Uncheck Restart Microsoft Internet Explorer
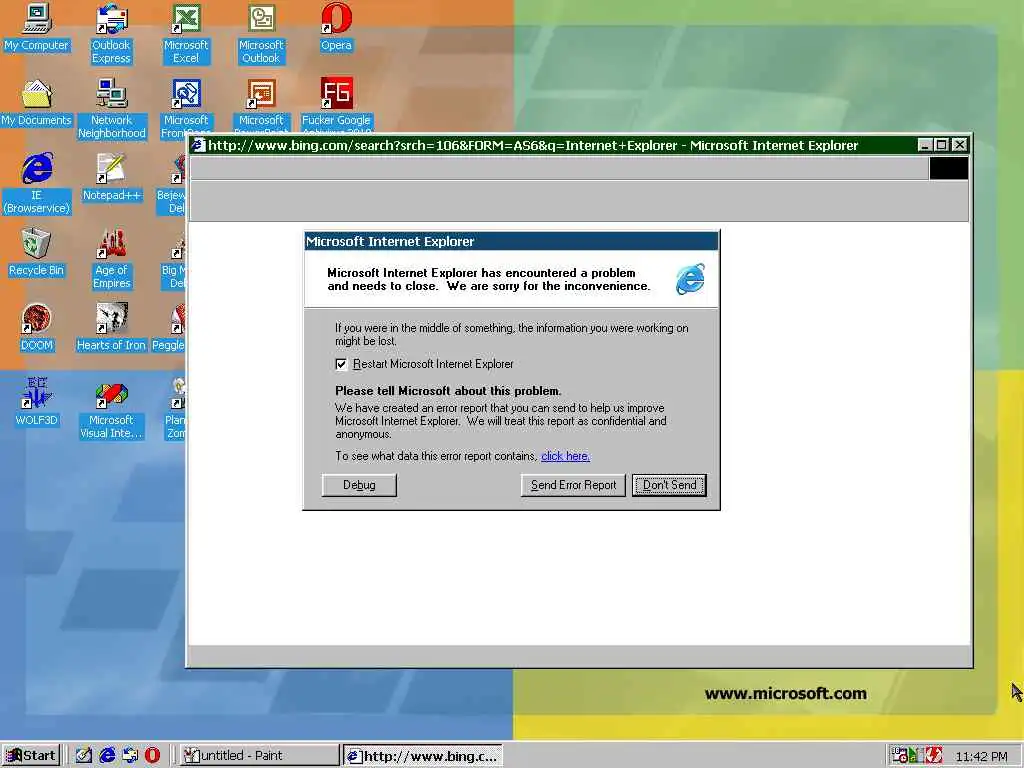 (341, 364)
